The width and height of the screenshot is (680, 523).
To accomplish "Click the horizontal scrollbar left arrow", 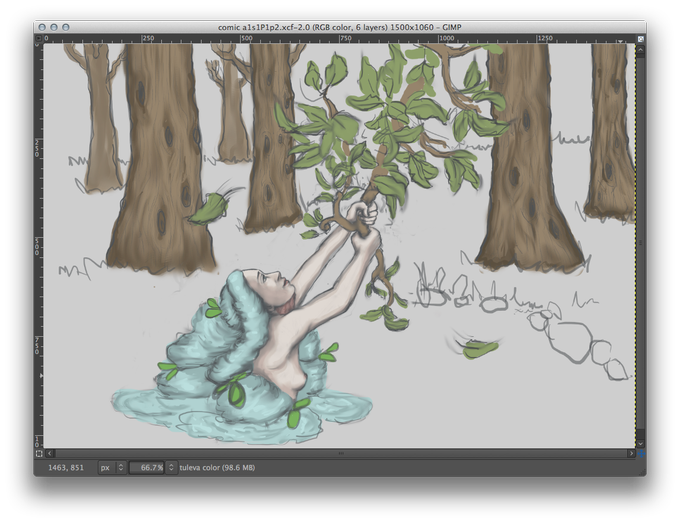I will (x=50, y=454).
